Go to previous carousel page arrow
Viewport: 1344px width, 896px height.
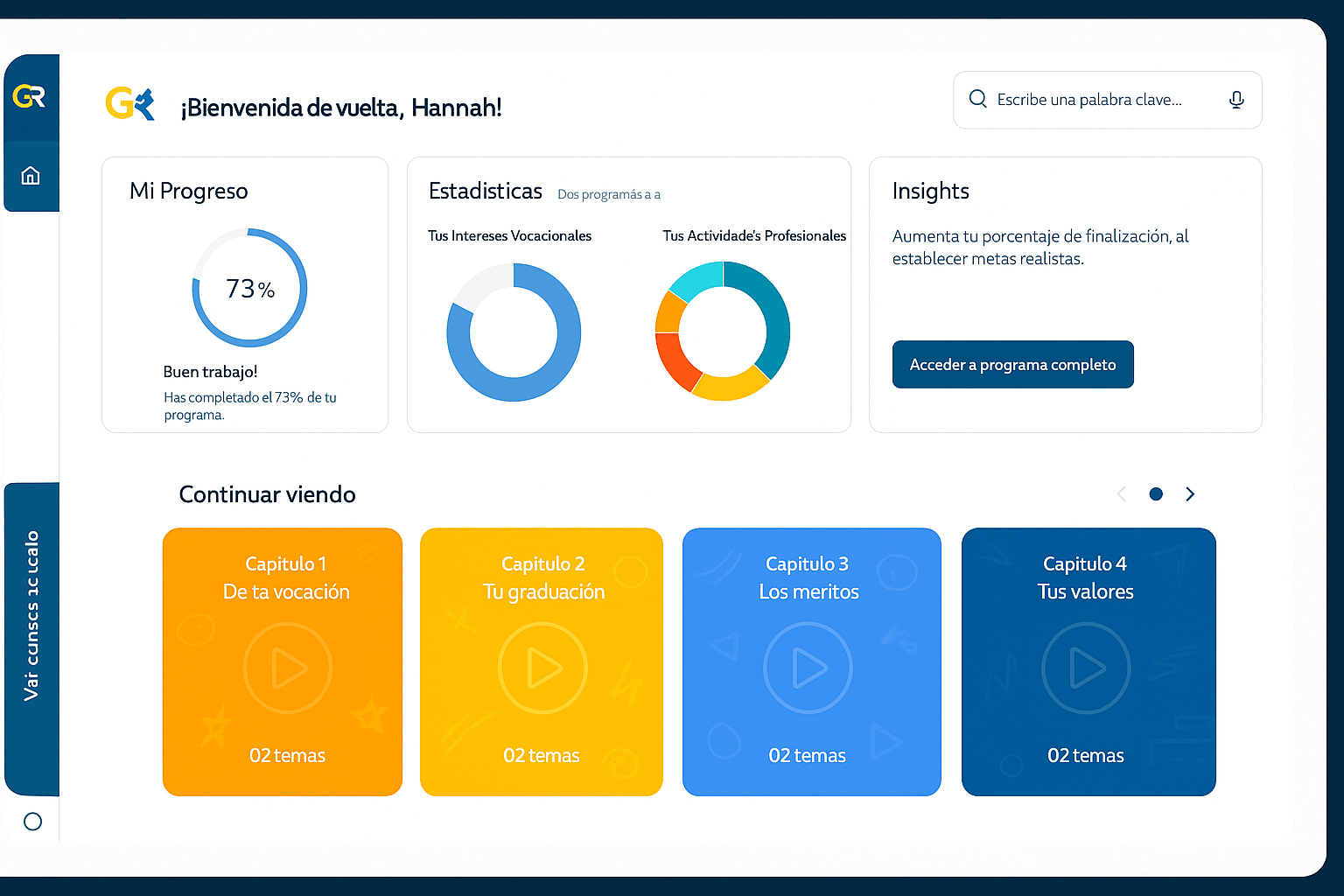click(1122, 494)
